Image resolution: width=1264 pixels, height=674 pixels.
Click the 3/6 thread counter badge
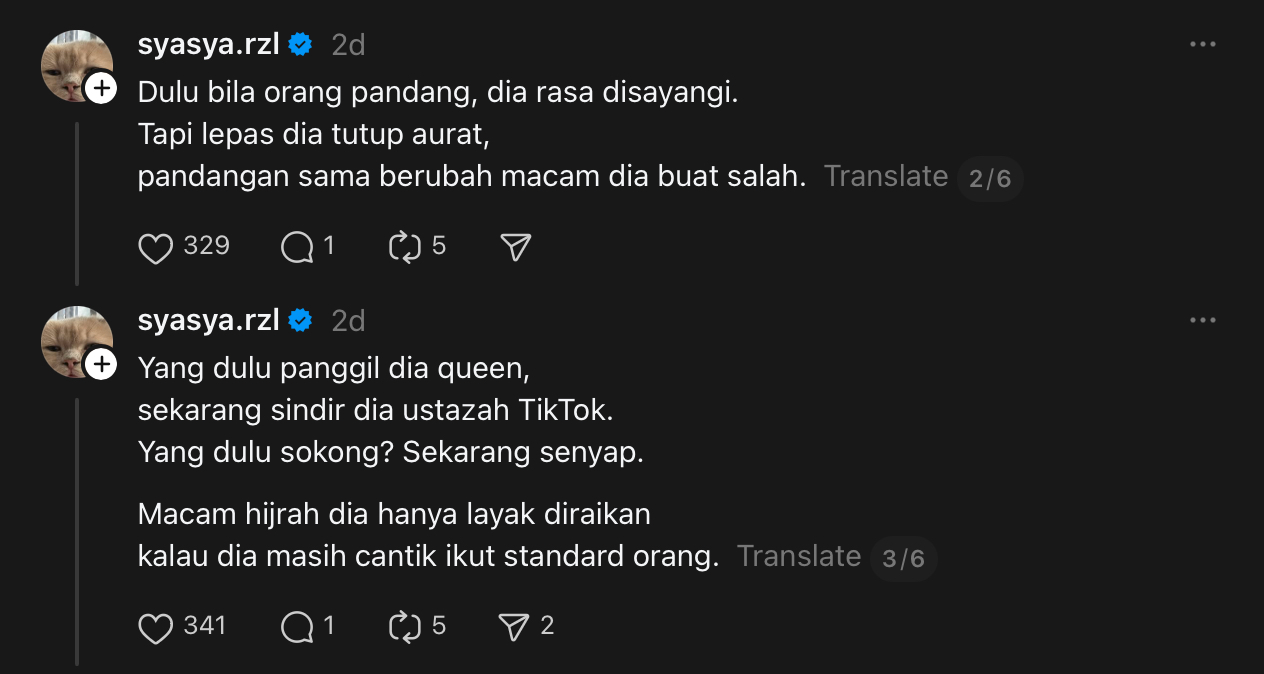[903, 559]
